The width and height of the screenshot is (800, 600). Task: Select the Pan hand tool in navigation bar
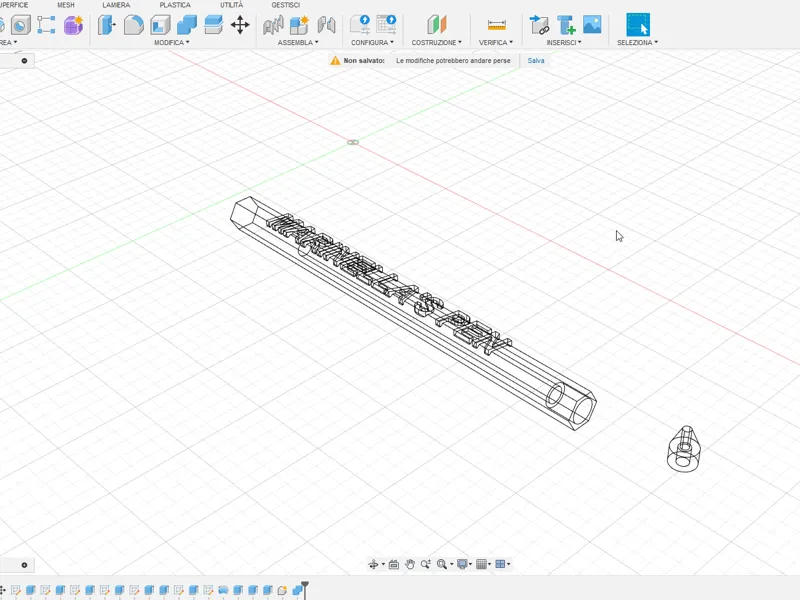(410, 564)
